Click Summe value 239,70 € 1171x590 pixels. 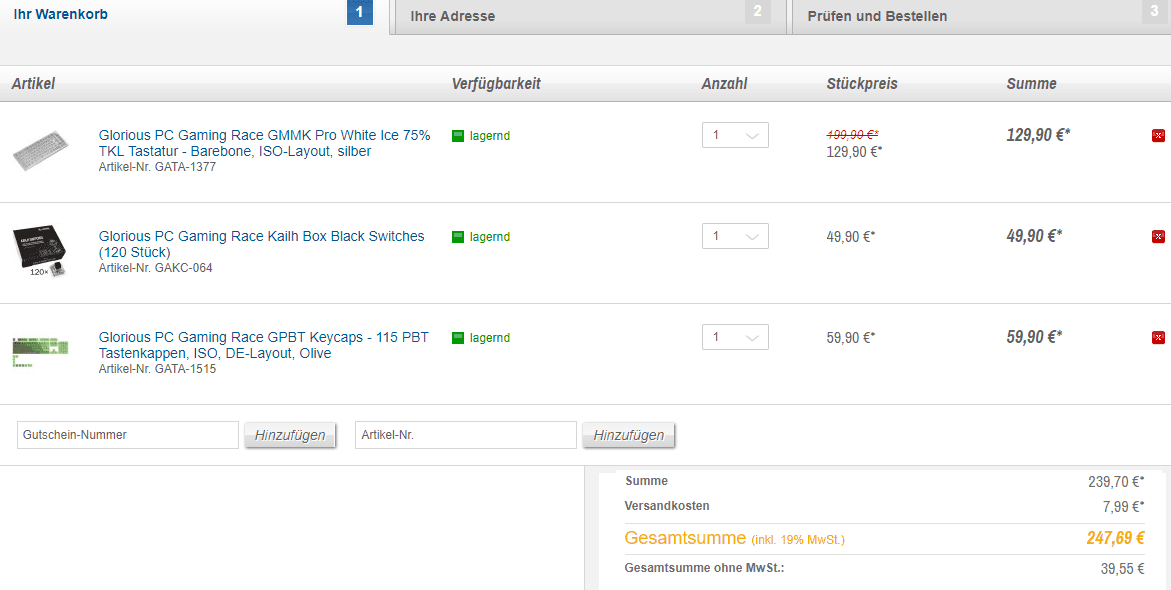click(x=1116, y=482)
